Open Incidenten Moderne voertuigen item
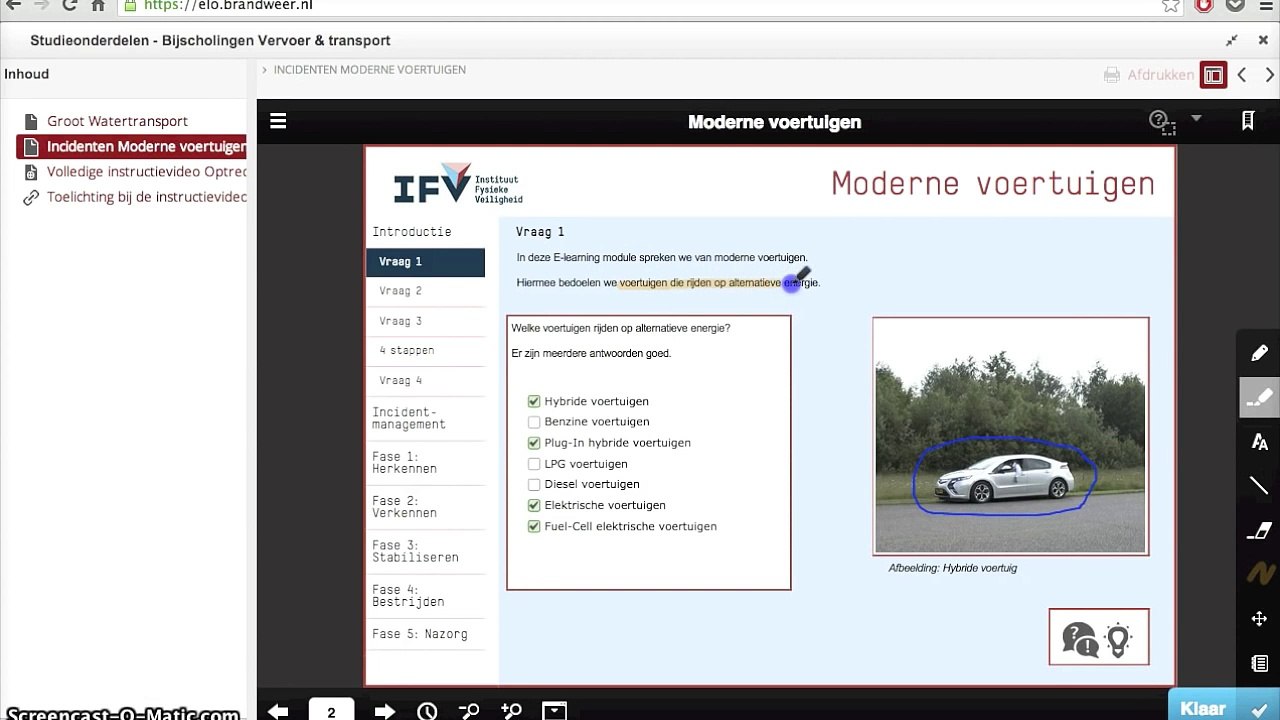The width and height of the screenshot is (1280, 720). tap(131, 147)
